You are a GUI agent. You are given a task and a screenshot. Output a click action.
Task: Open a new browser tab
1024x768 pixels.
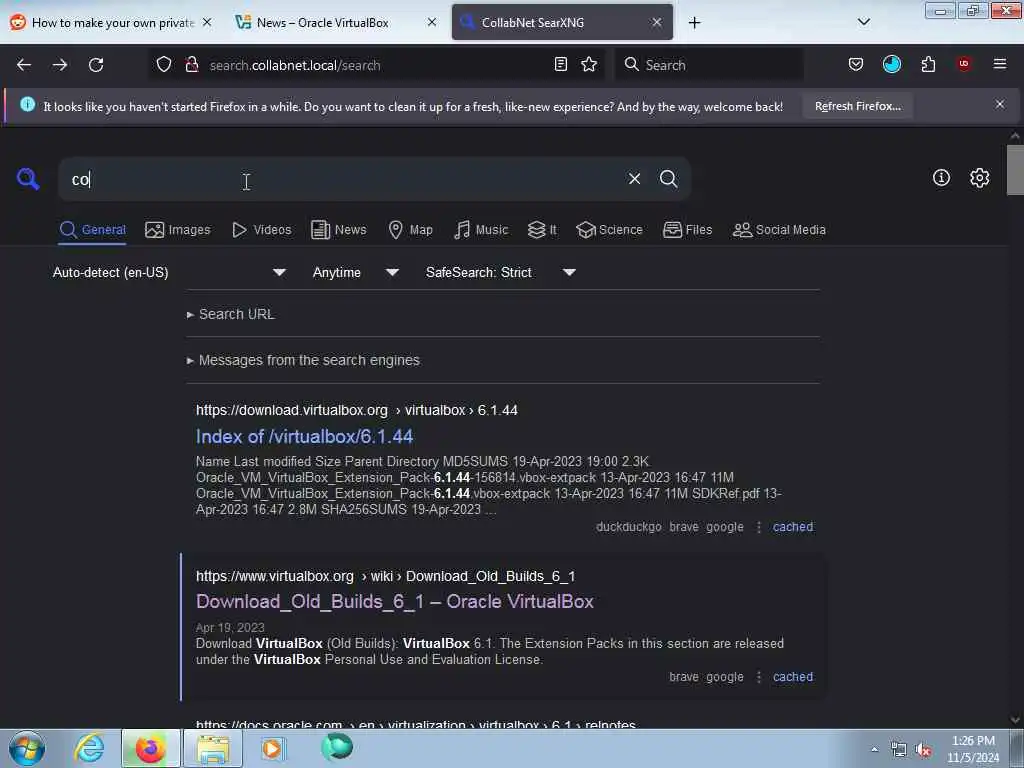pyautogui.click(x=694, y=23)
